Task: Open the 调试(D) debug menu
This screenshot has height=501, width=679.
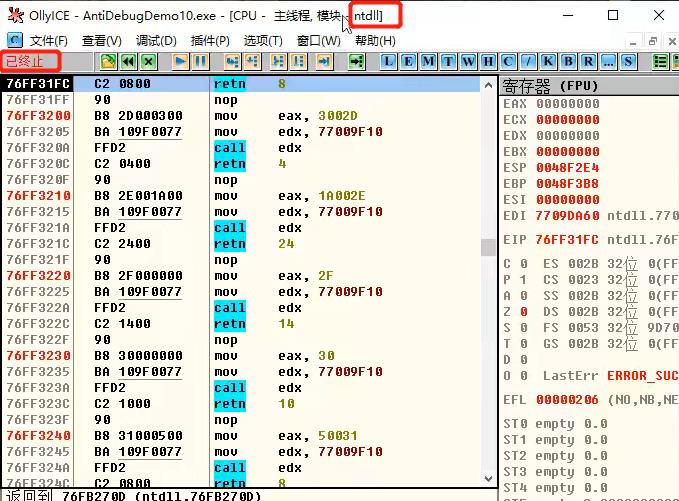Action: pos(156,40)
